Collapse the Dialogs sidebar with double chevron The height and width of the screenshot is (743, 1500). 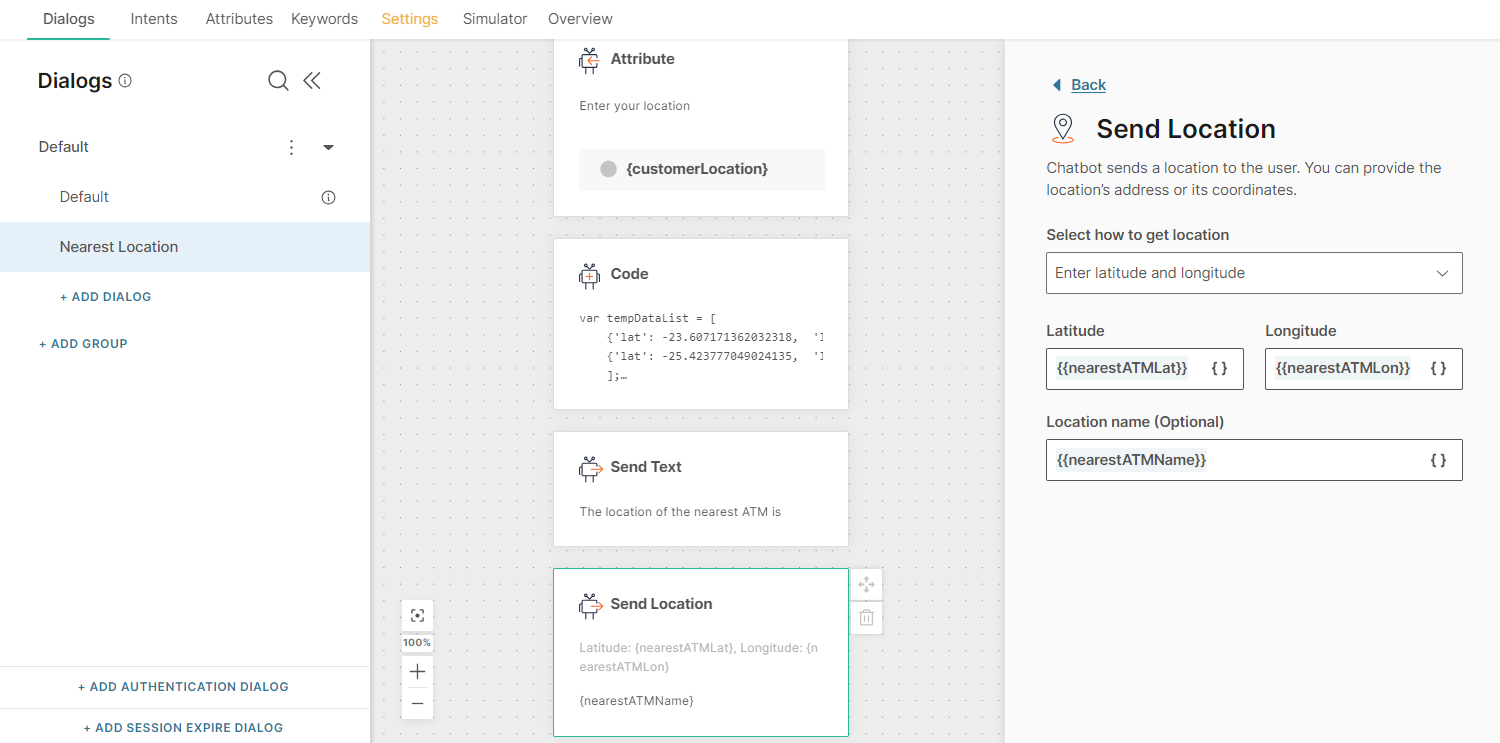point(312,81)
